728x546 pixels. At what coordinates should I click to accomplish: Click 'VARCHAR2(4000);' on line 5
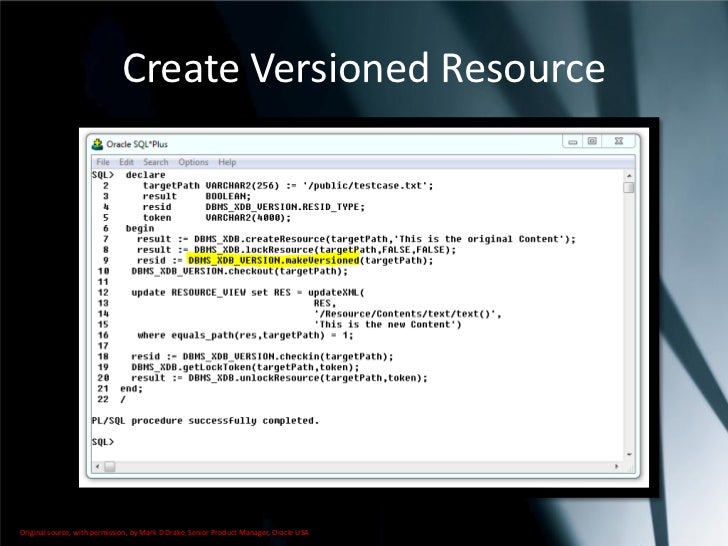[x=248, y=218]
